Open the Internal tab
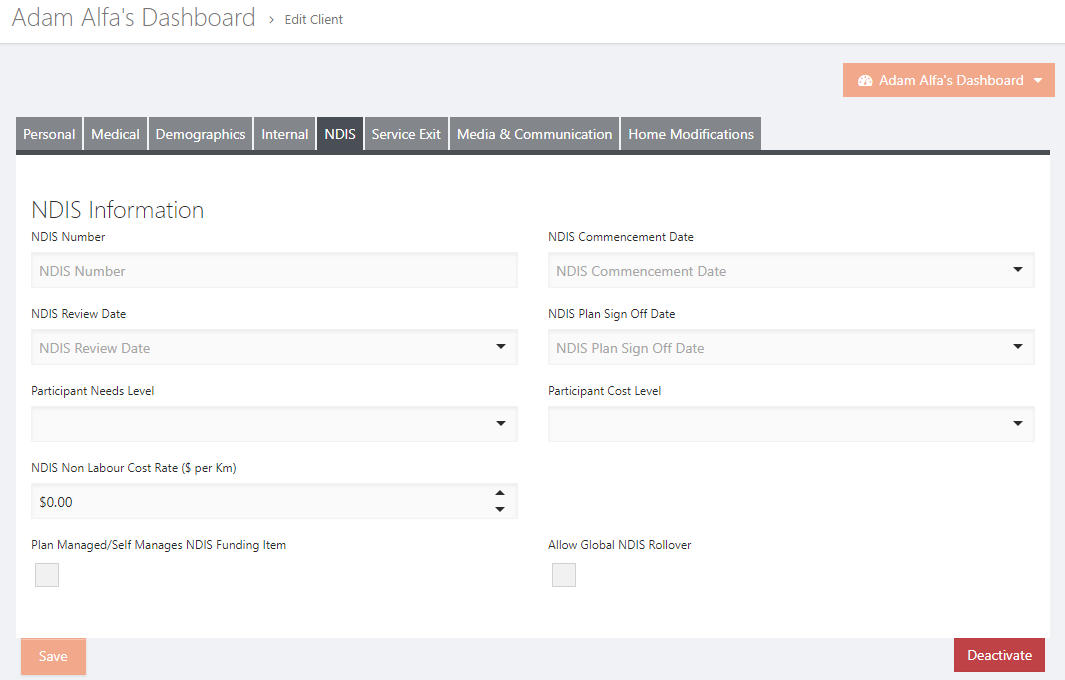The width and height of the screenshot is (1065, 680). click(x=285, y=134)
